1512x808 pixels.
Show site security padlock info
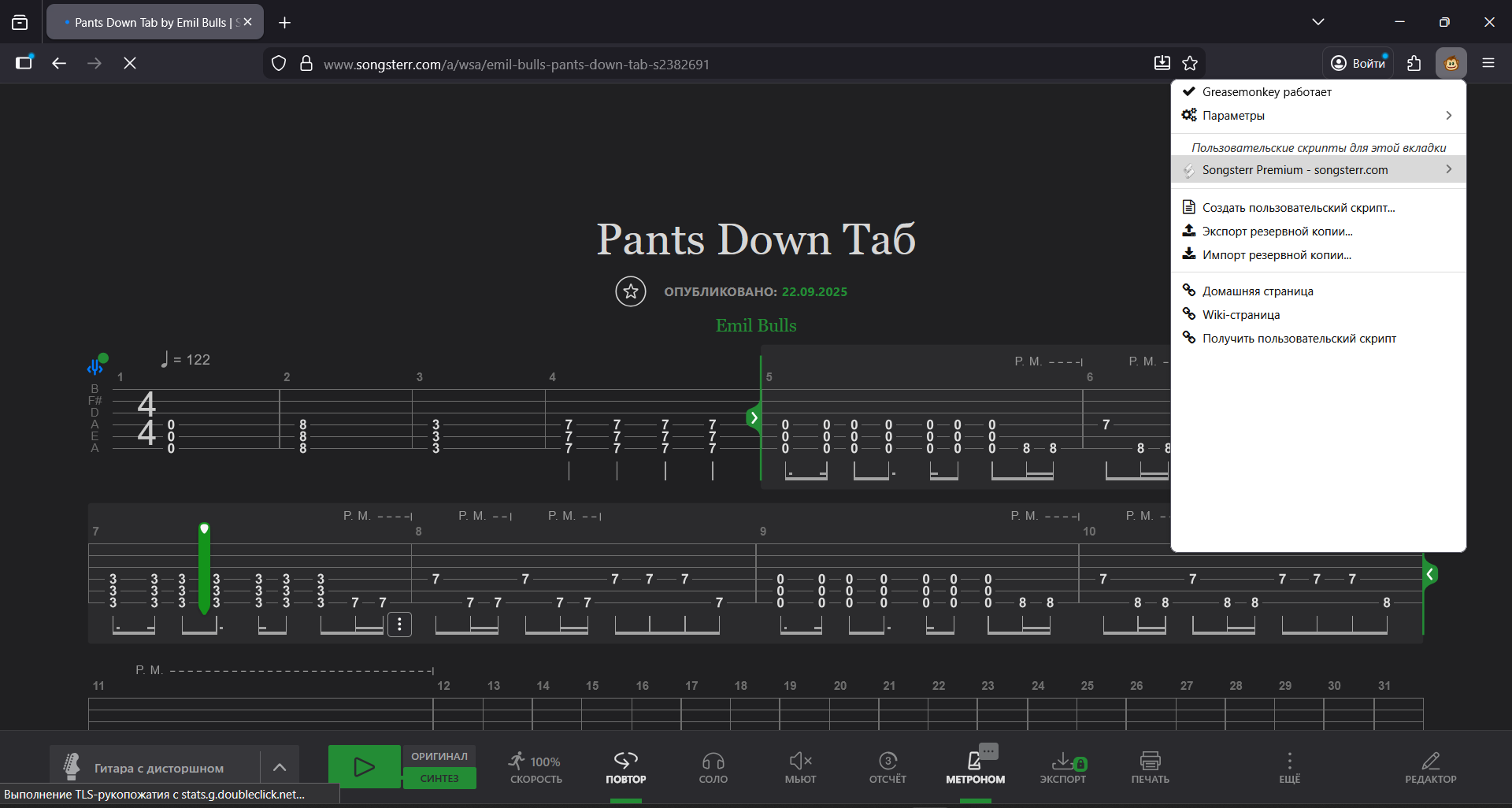[306, 64]
